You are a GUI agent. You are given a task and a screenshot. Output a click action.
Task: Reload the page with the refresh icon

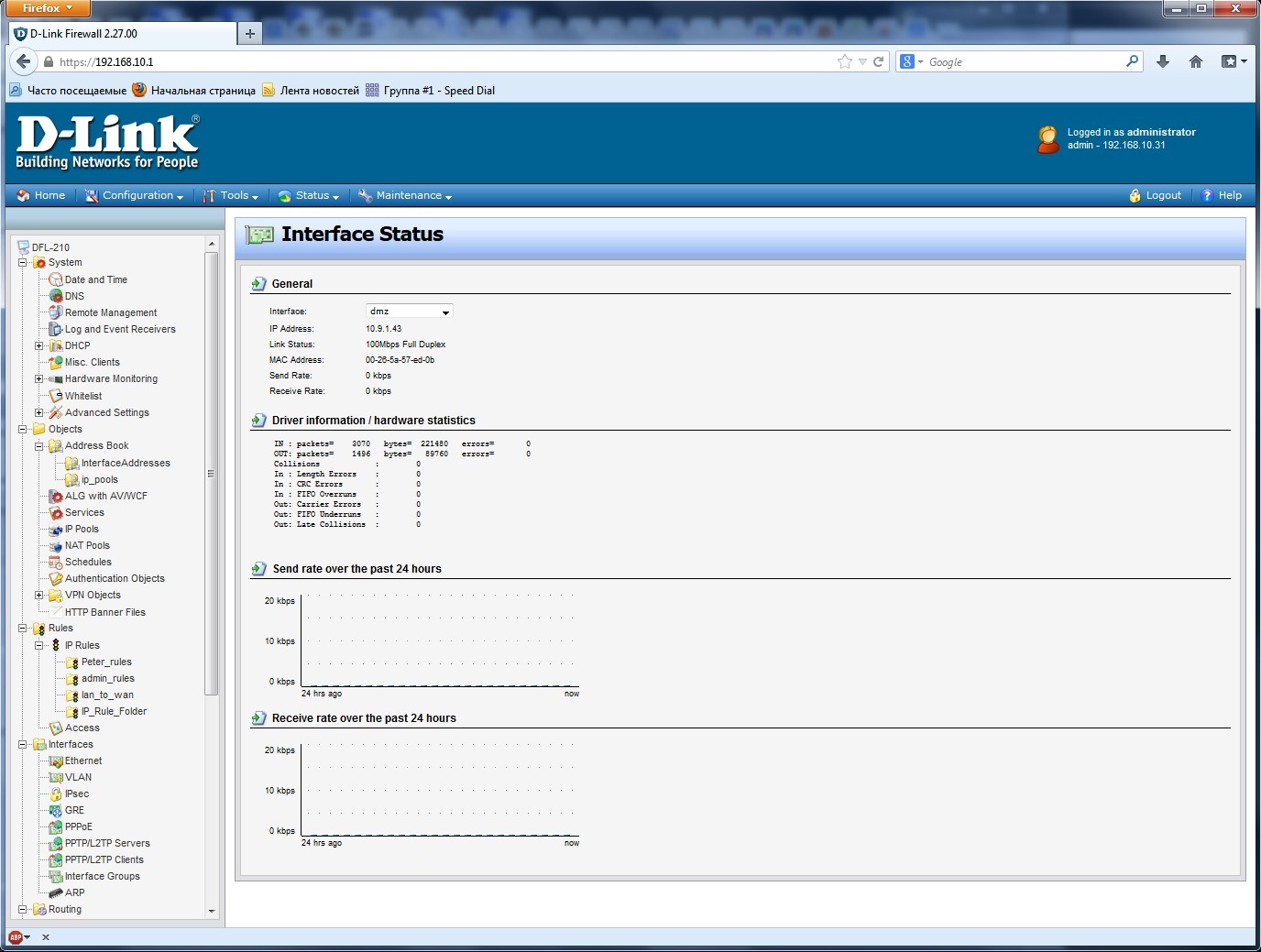pos(878,61)
